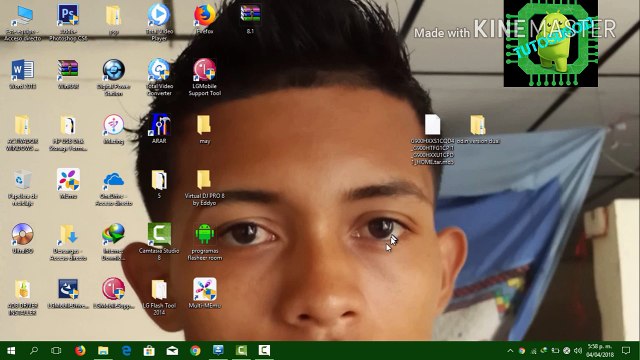Open Task View on the taskbar
Image resolution: width=640 pixels, height=360 pixels.
[x=56, y=351]
